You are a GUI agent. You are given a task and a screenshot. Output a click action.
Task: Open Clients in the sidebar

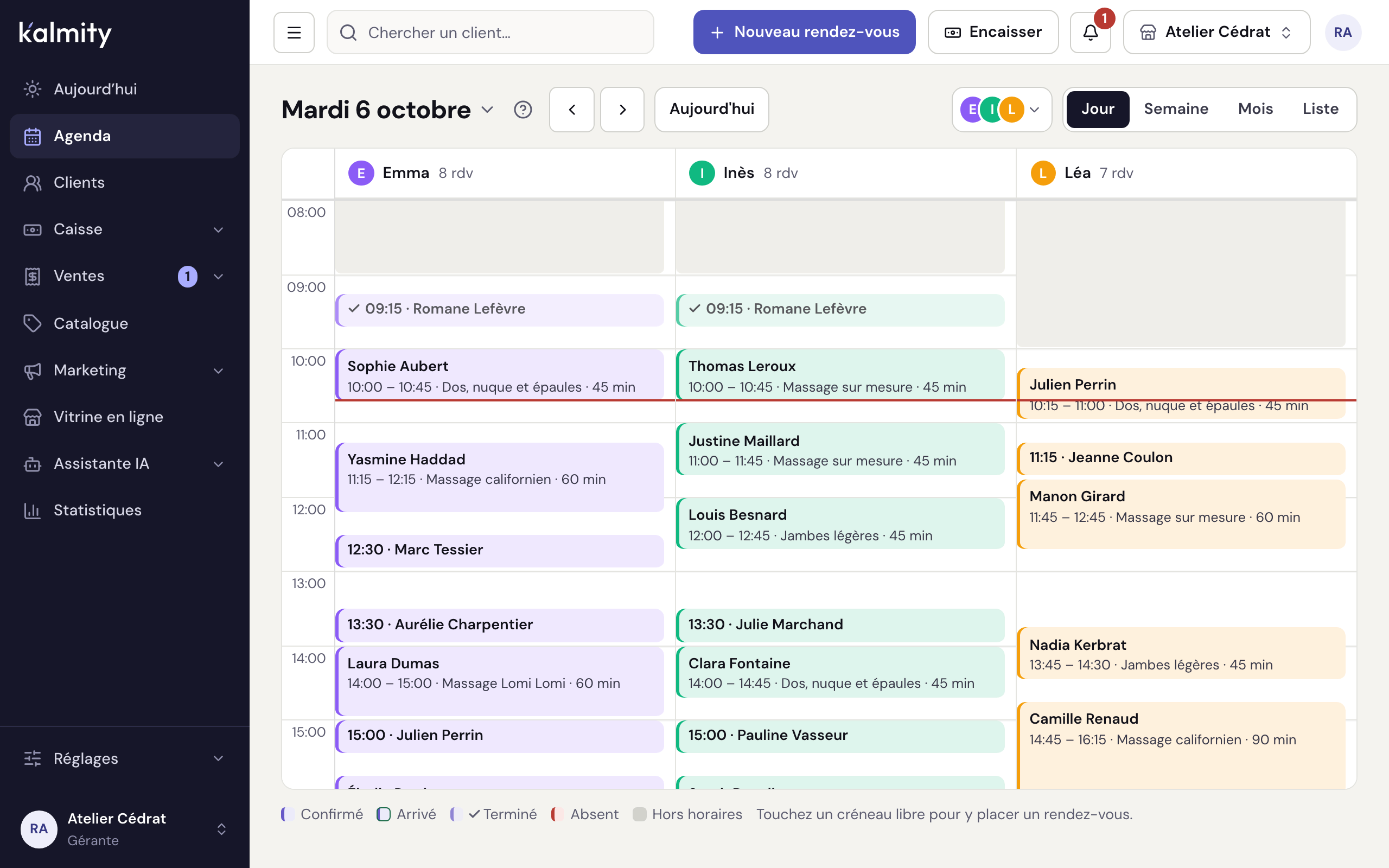125,183
